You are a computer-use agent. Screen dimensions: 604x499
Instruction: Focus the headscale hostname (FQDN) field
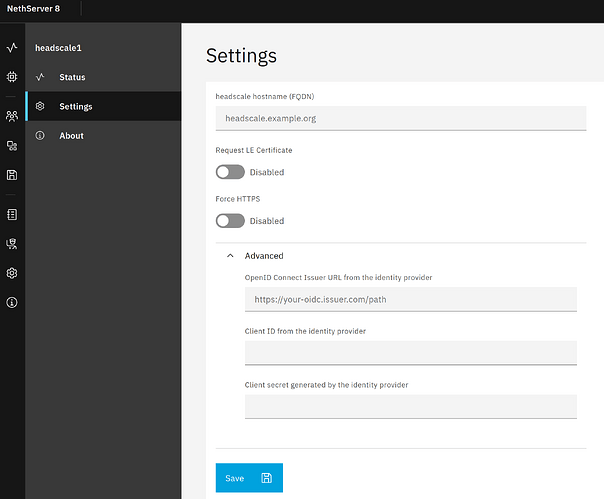[x=396, y=119]
